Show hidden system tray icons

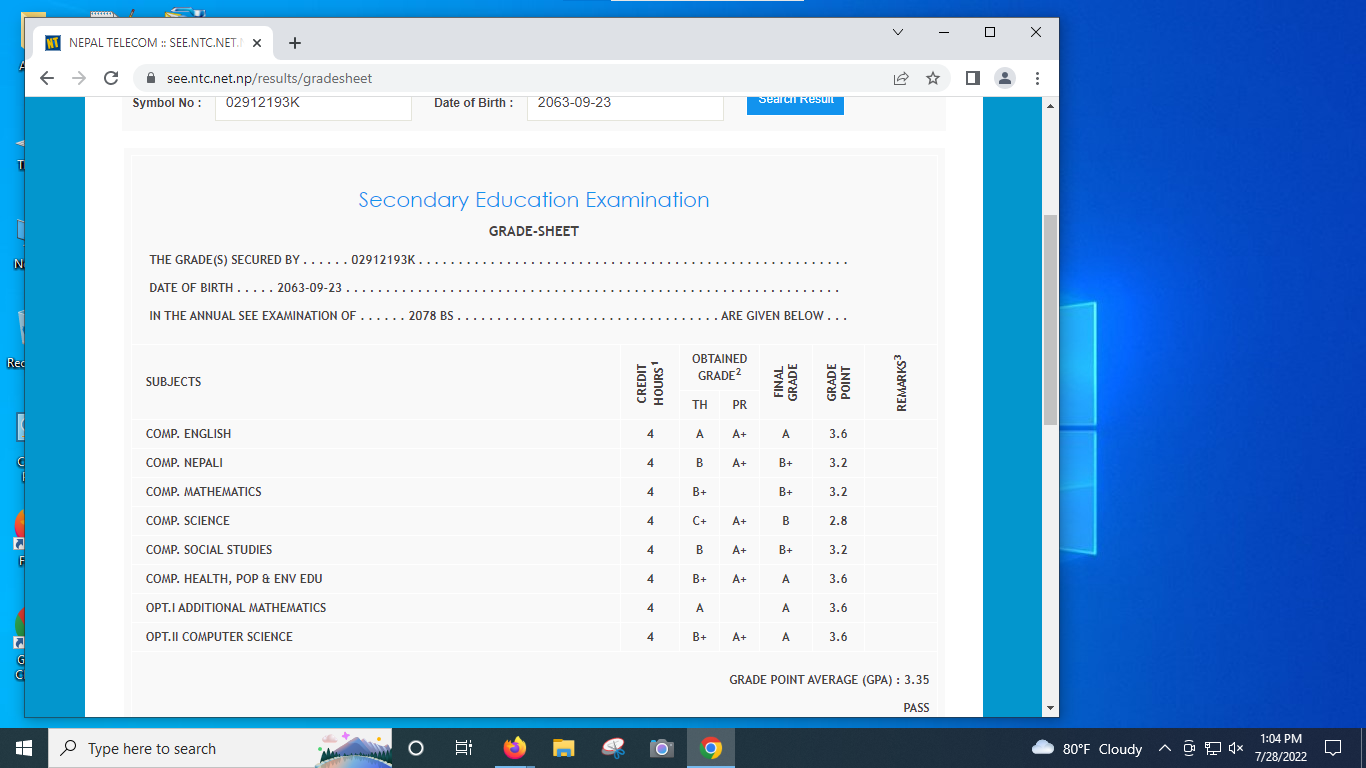pyautogui.click(x=1164, y=748)
